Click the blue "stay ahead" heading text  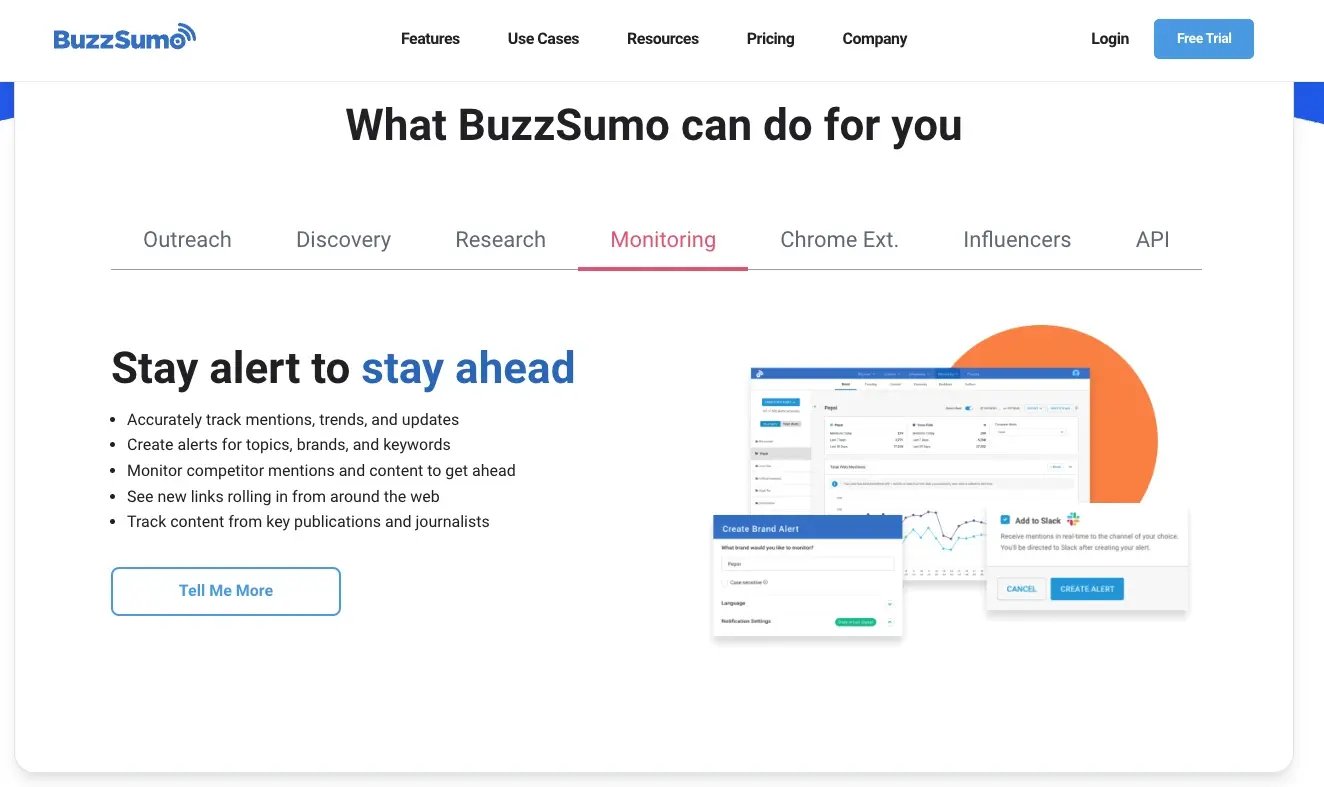pyautogui.click(x=468, y=367)
